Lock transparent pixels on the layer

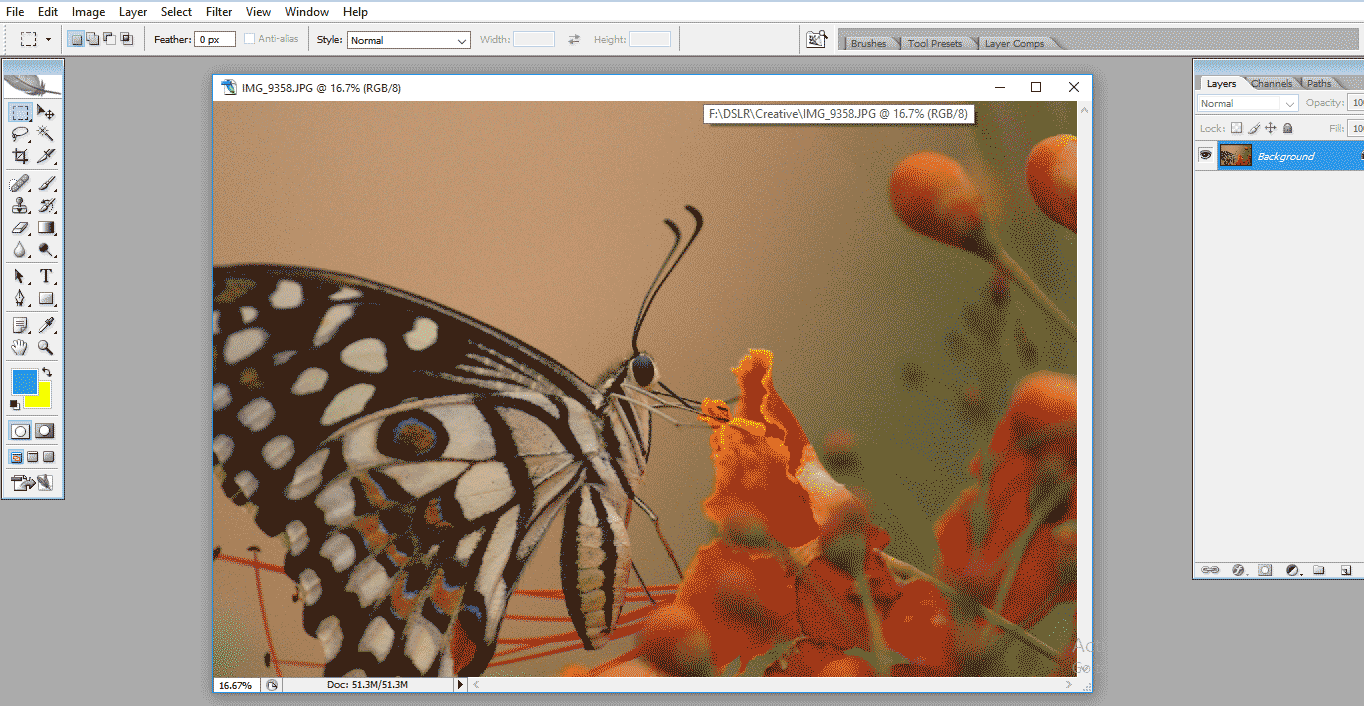tap(1237, 128)
